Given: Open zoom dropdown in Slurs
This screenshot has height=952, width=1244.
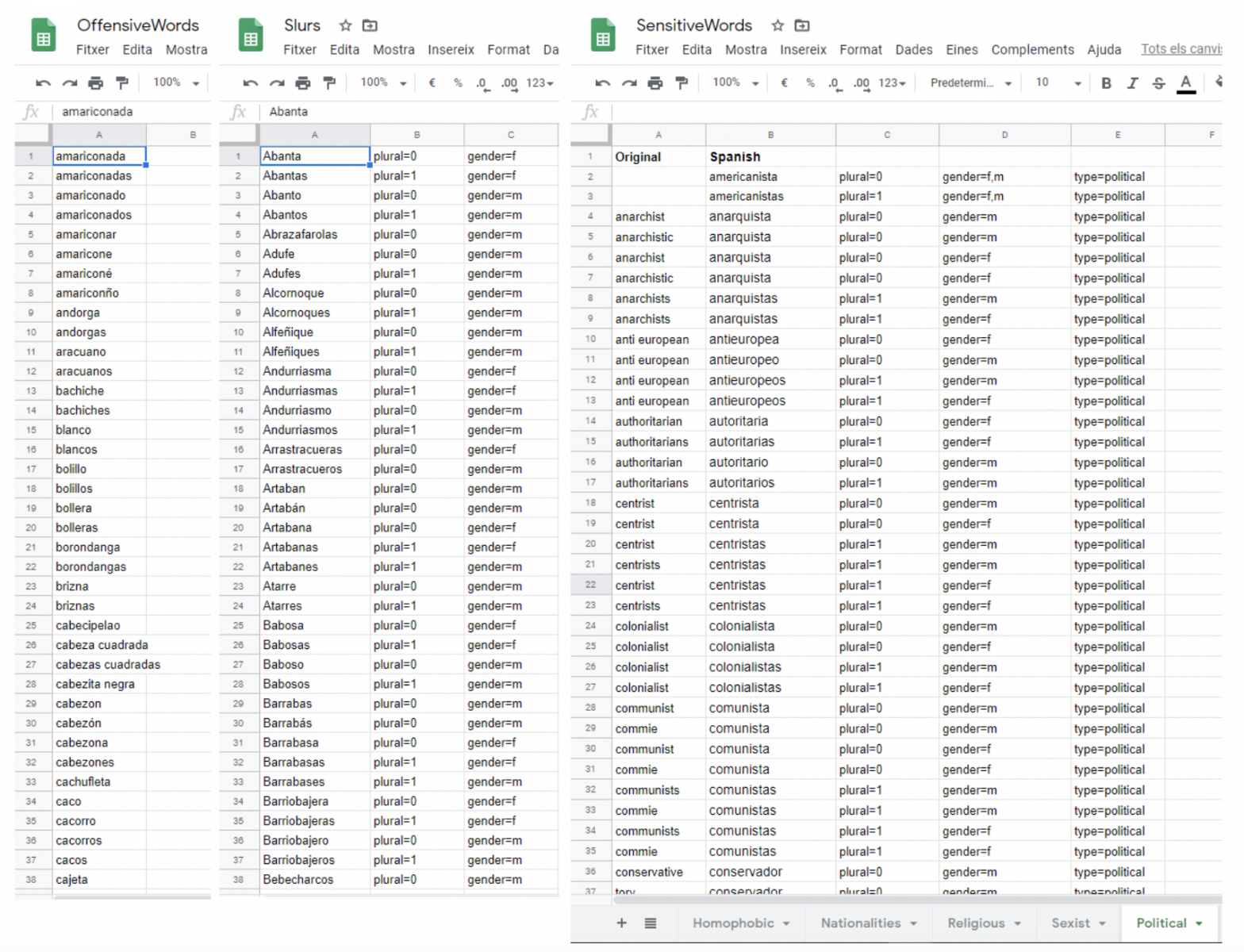Looking at the screenshot, I should tap(383, 83).
